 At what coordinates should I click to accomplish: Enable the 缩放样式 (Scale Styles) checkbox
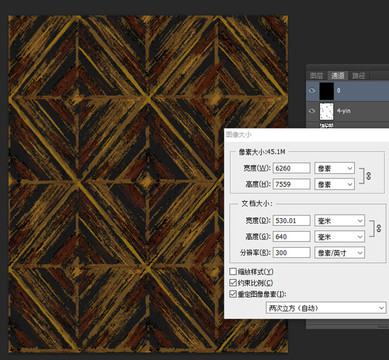pos(233,272)
